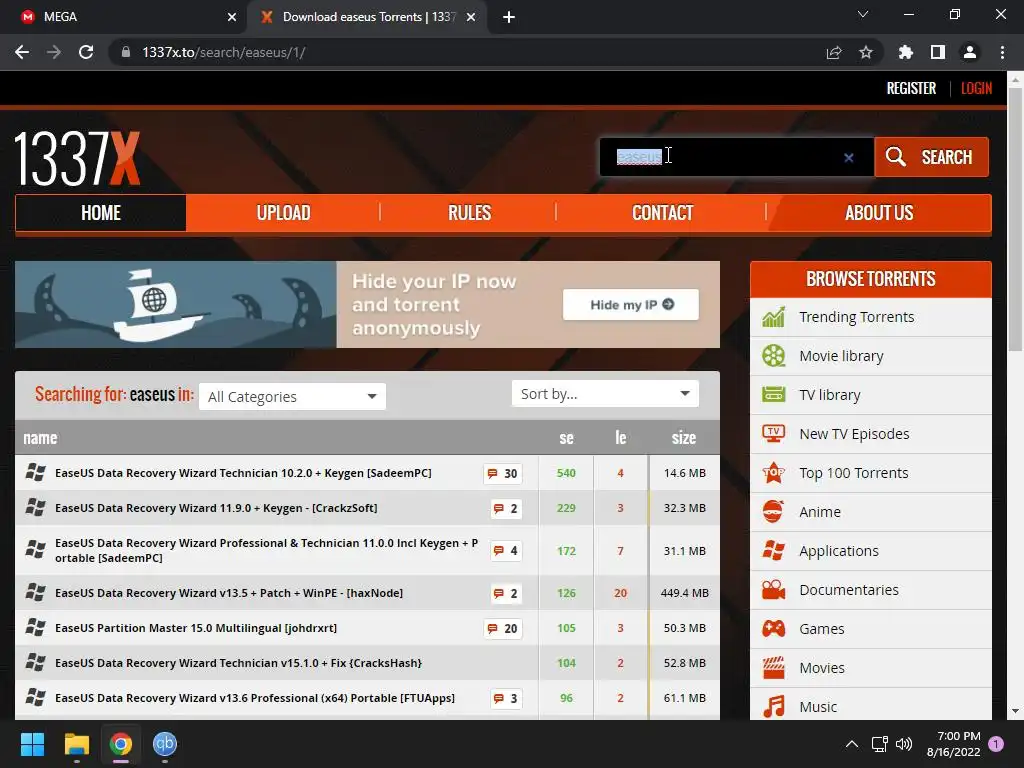This screenshot has width=1024, height=768.
Task: Open the UPLOAD menu item
Action: click(283, 213)
